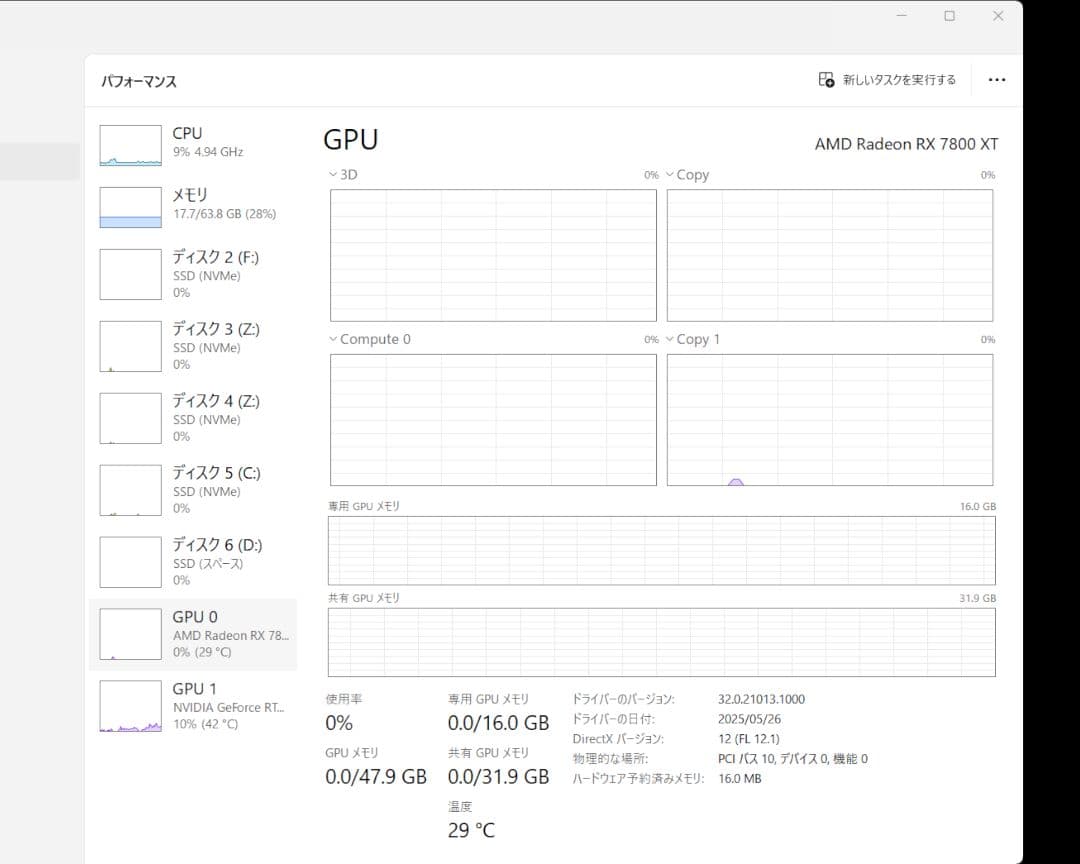Open the three-dot more options menu

pyautogui.click(x=996, y=80)
